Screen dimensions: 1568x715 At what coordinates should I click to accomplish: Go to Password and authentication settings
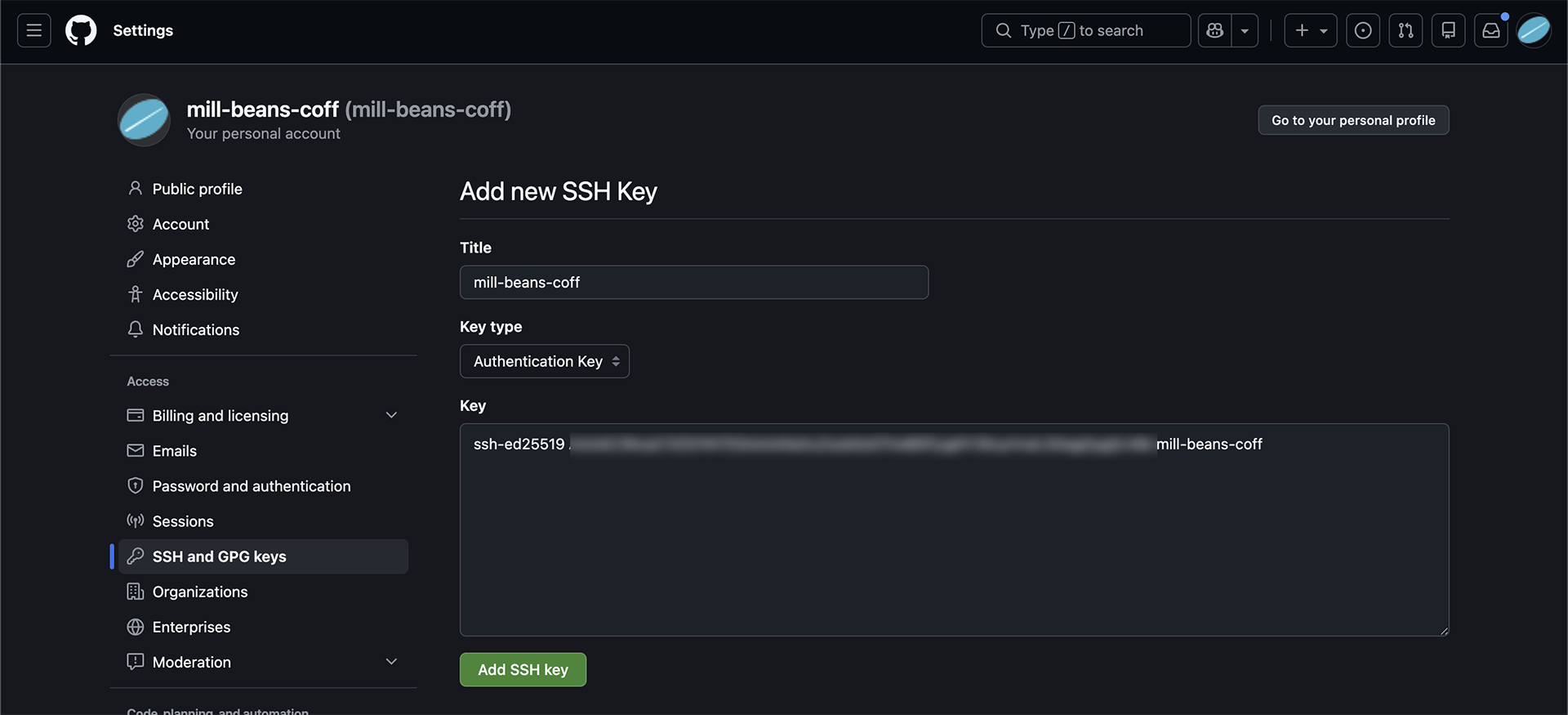click(x=251, y=486)
